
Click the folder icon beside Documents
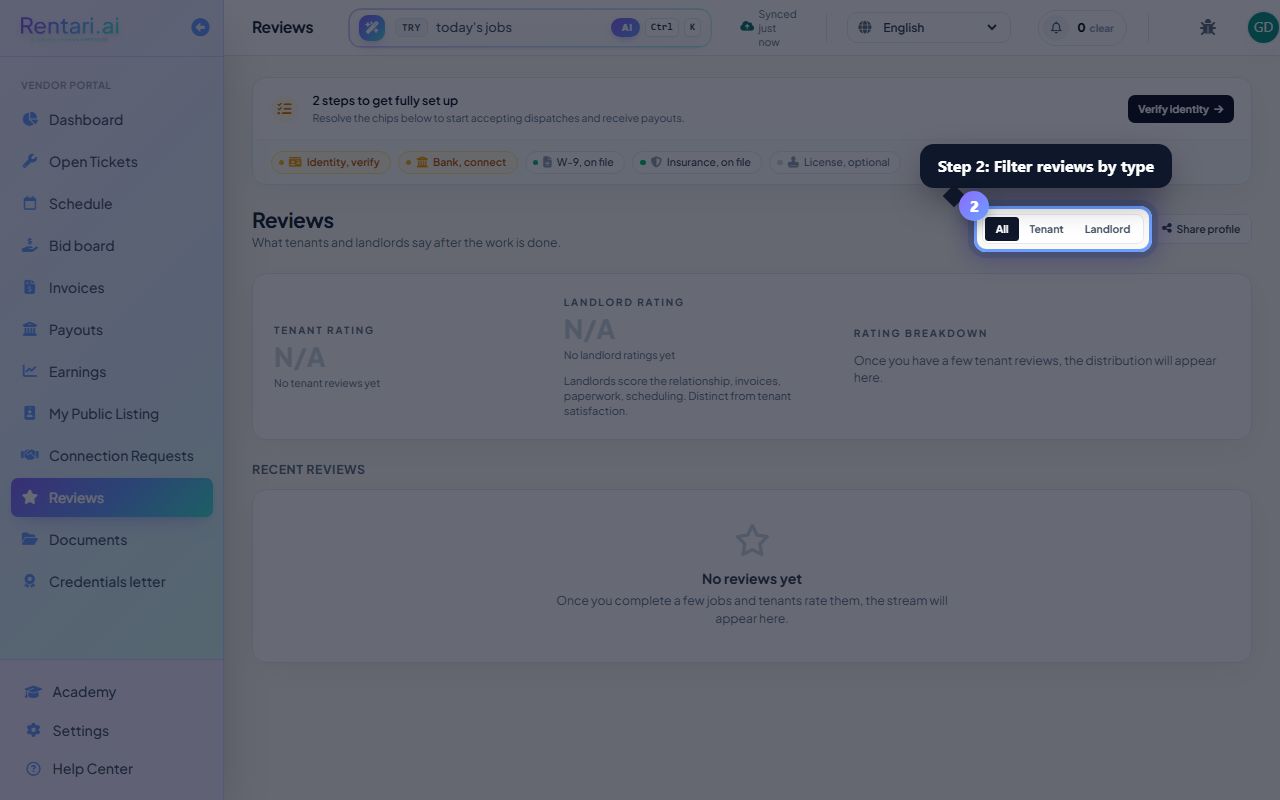pyautogui.click(x=30, y=540)
